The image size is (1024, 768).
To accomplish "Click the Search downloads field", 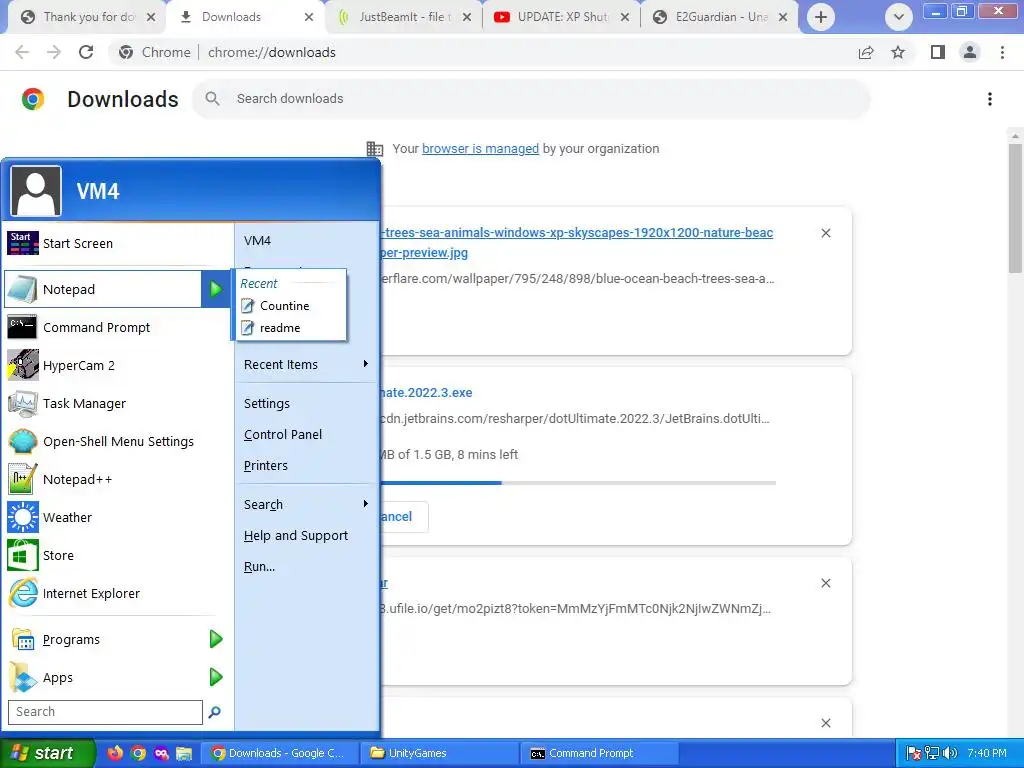I will (x=531, y=99).
